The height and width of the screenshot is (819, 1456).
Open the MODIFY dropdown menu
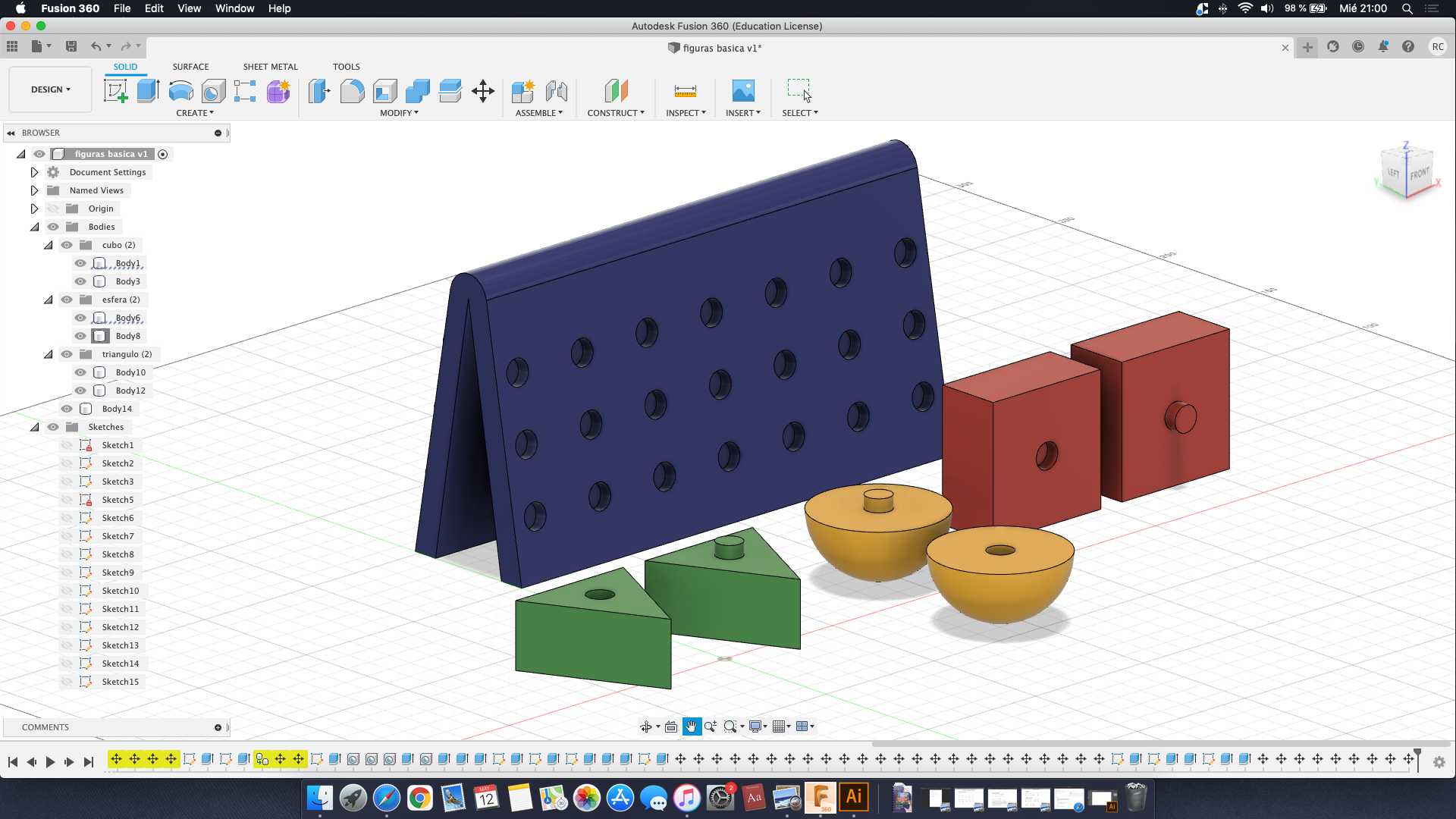coord(399,112)
